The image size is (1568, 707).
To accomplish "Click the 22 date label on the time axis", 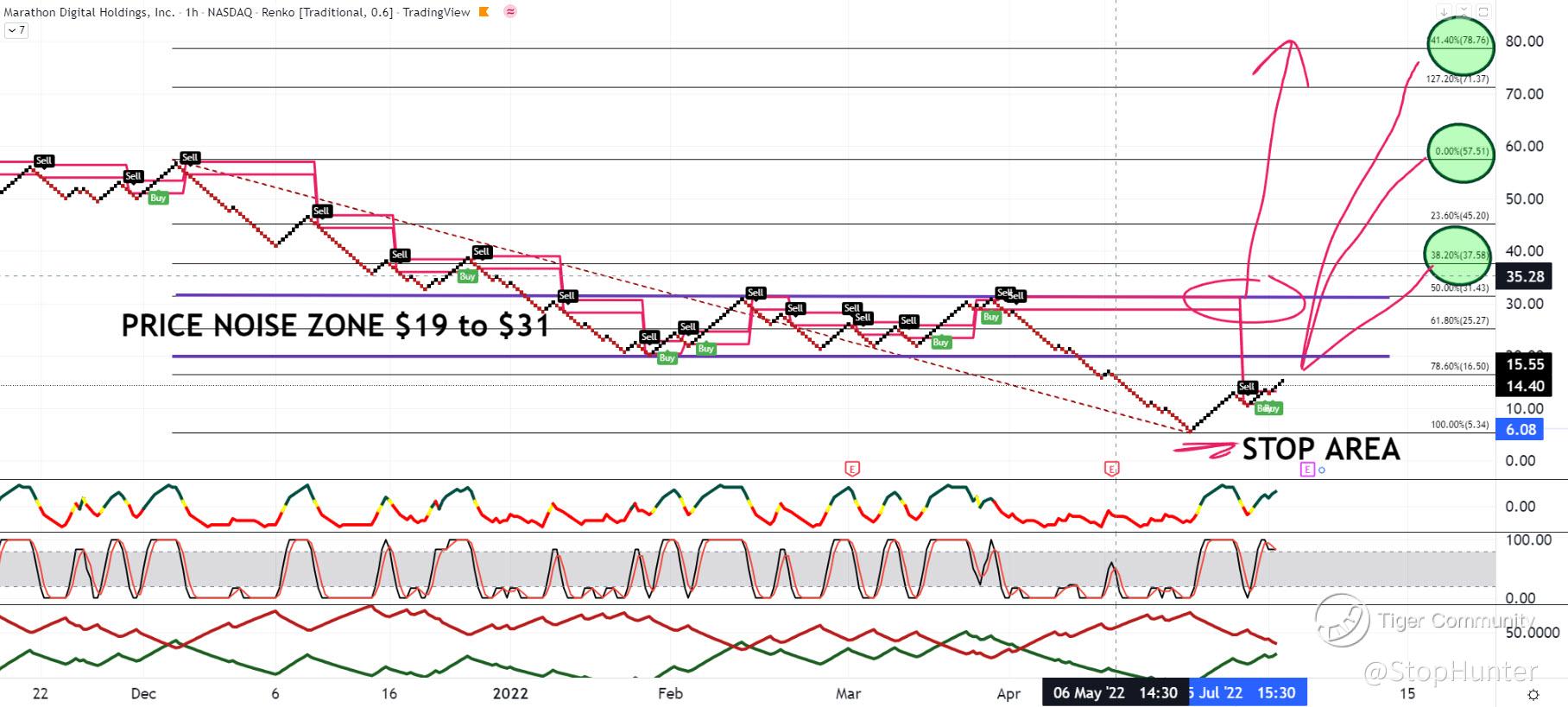I will pos(40,693).
